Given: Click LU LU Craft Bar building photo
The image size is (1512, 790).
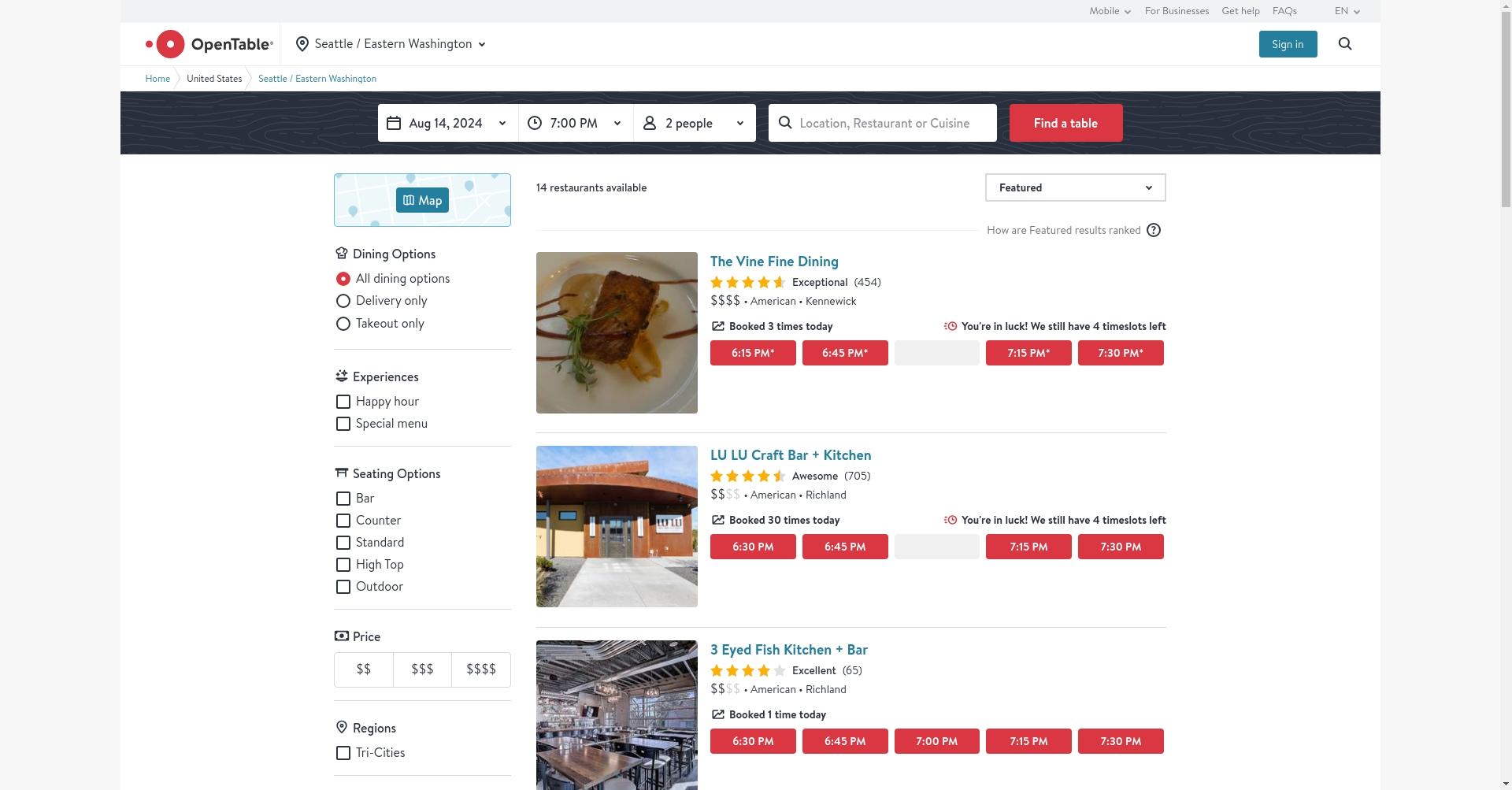Looking at the screenshot, I should (617, 526).
